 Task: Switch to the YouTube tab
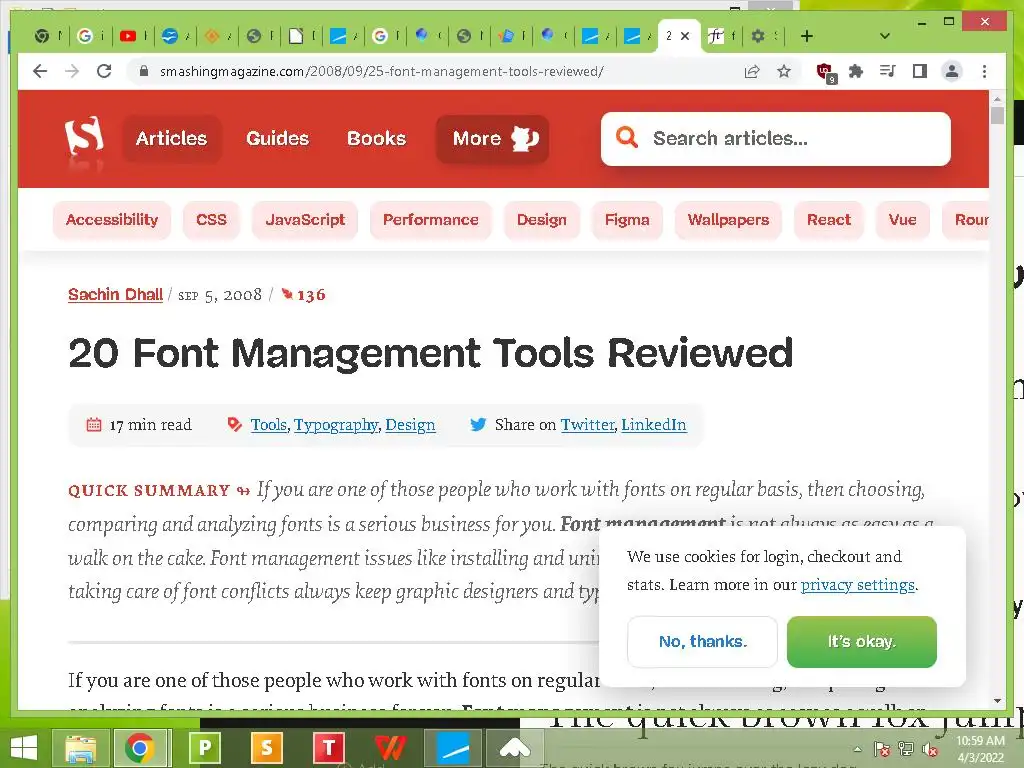point(133,36)
